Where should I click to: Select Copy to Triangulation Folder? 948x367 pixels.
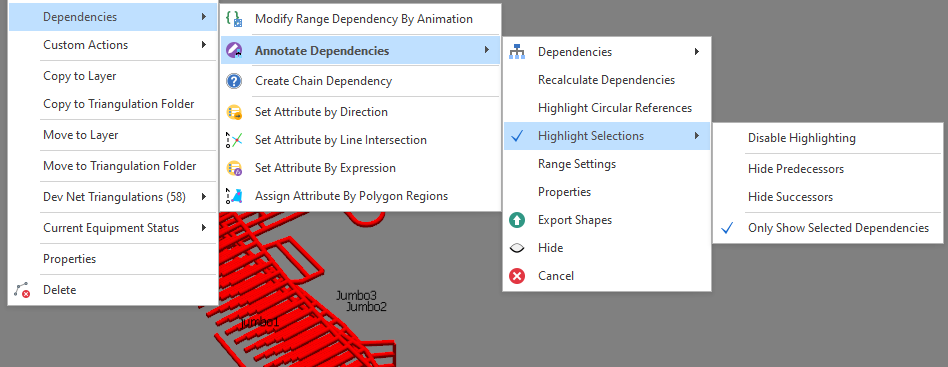[113, 104]
